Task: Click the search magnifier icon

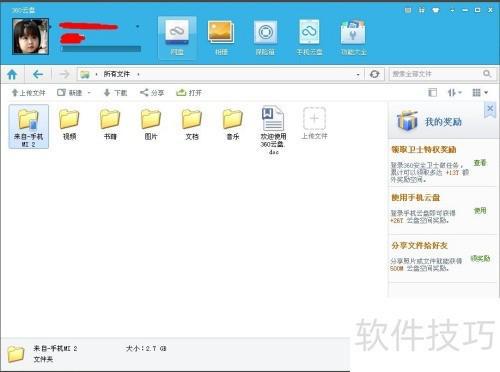Action: pyautogui.click(x=487, y=74)
